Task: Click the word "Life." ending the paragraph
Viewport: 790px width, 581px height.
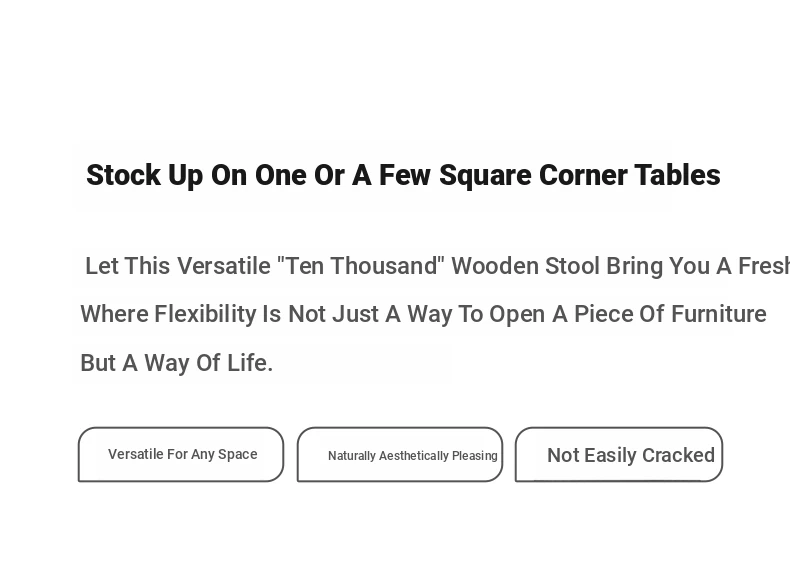Action: pos(250,363)
